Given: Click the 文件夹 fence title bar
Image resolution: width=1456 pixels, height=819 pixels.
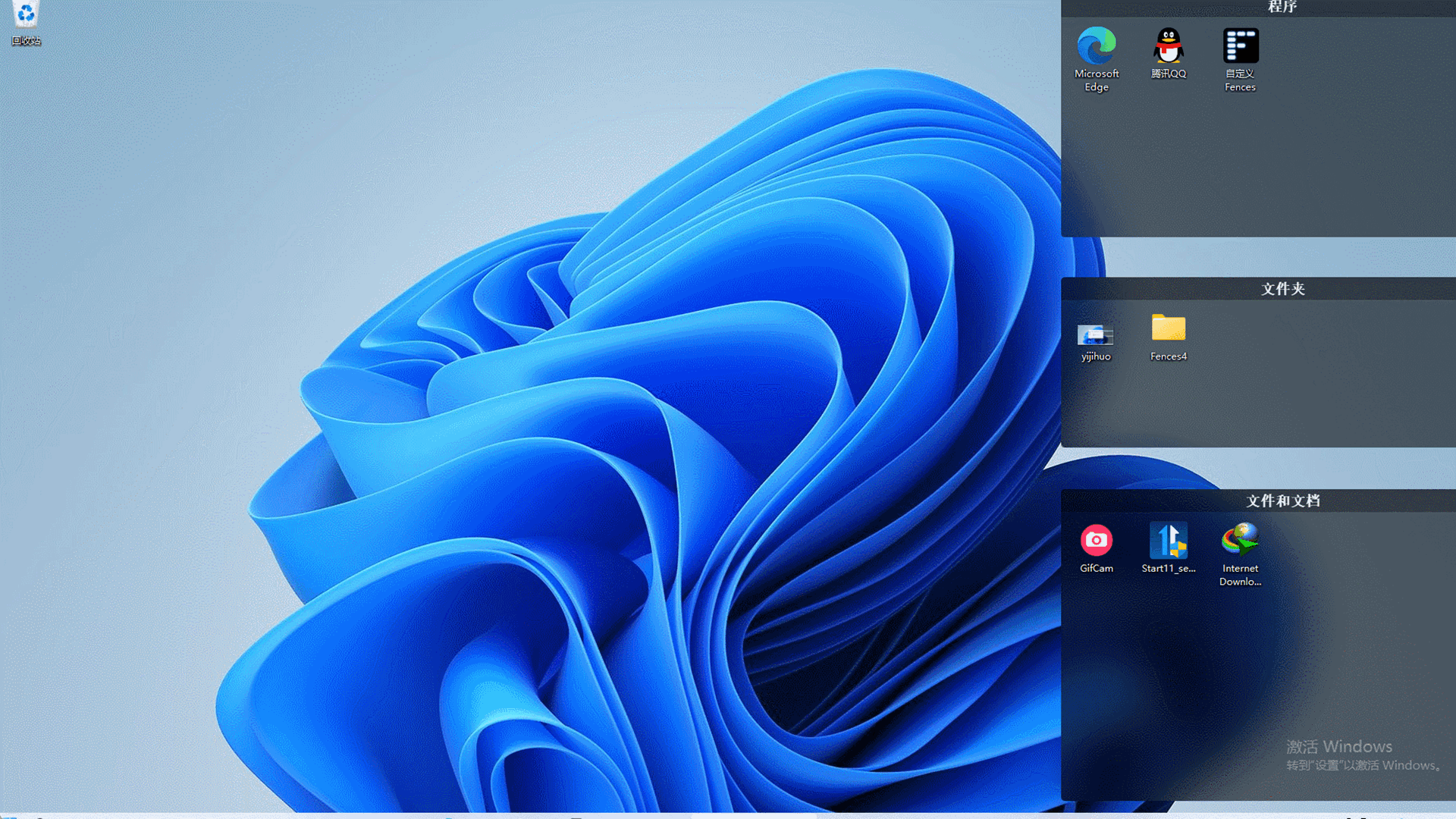Looking at the screenshot, I should [x=1282, y=289].
